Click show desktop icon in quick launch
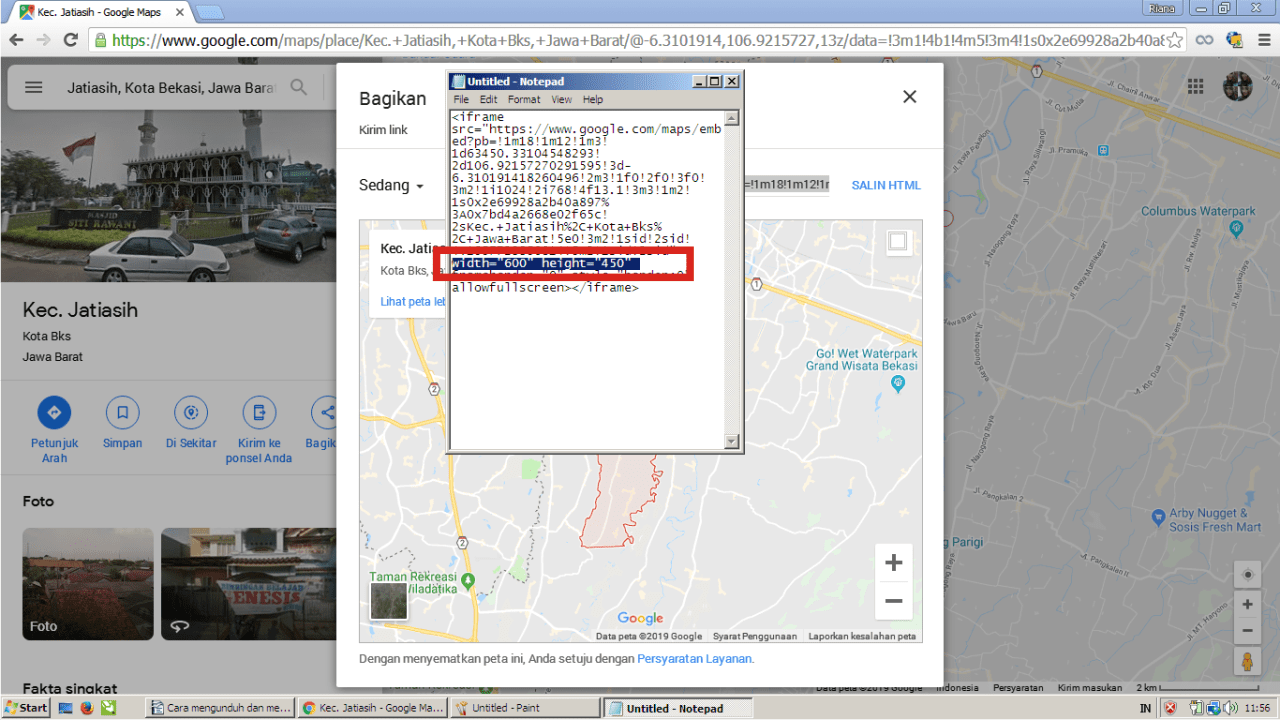 66,708
